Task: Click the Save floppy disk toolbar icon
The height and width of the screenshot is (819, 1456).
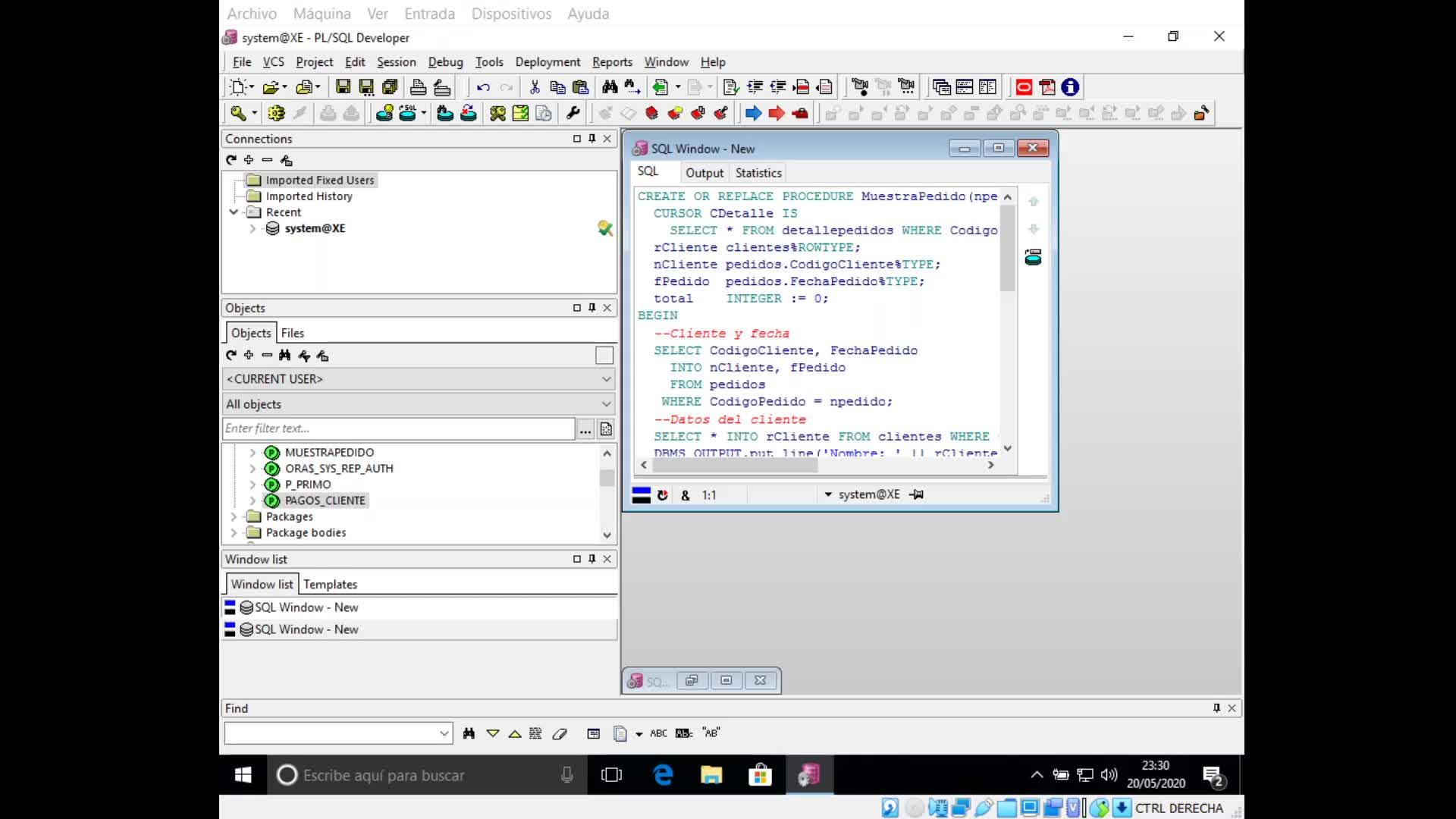Action: pyautogui.click(x=343, y=87)
